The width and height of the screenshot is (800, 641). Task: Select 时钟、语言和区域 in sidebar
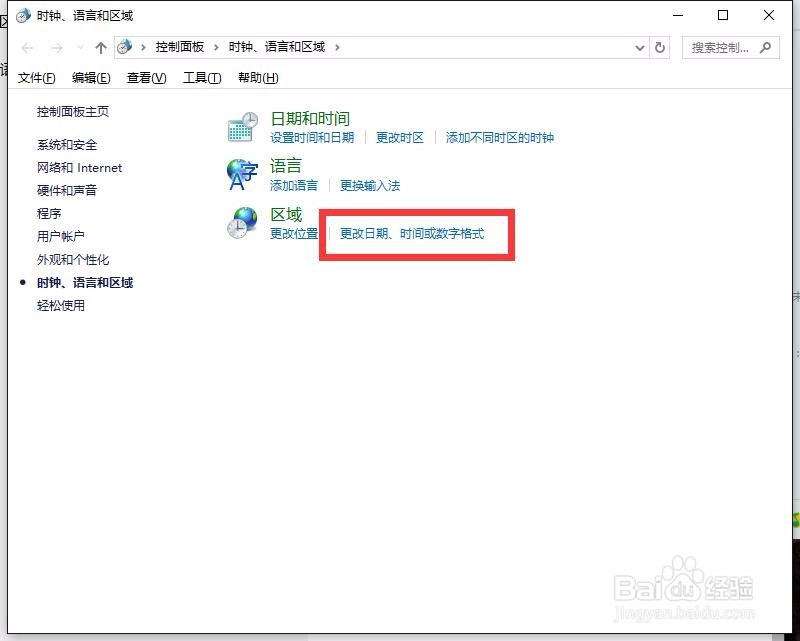tap(85, 283)
